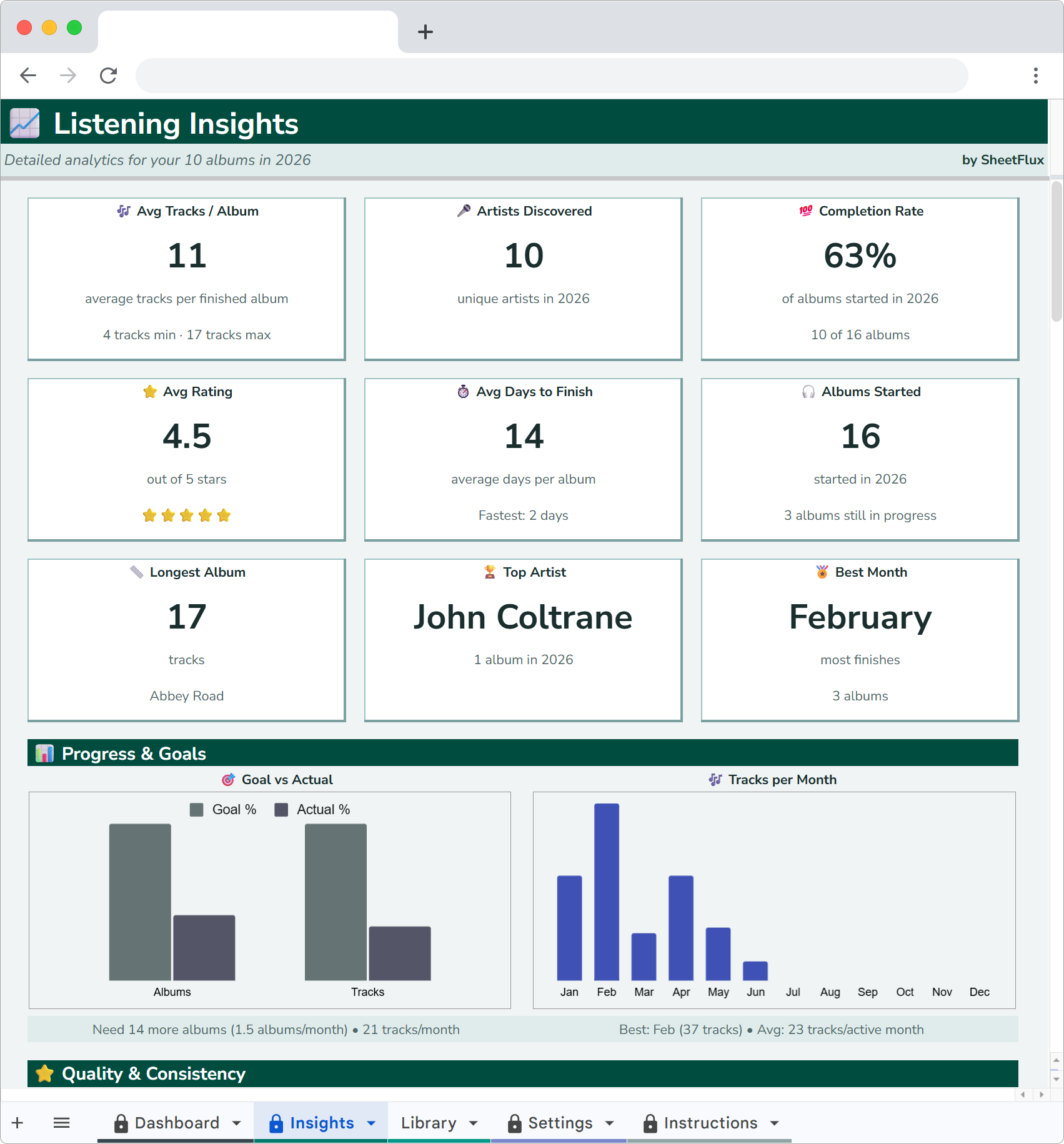Click the 100 icon on Completion Rate card
The height and width of the screenshot is (1144, 1064).
coord(805,211)
